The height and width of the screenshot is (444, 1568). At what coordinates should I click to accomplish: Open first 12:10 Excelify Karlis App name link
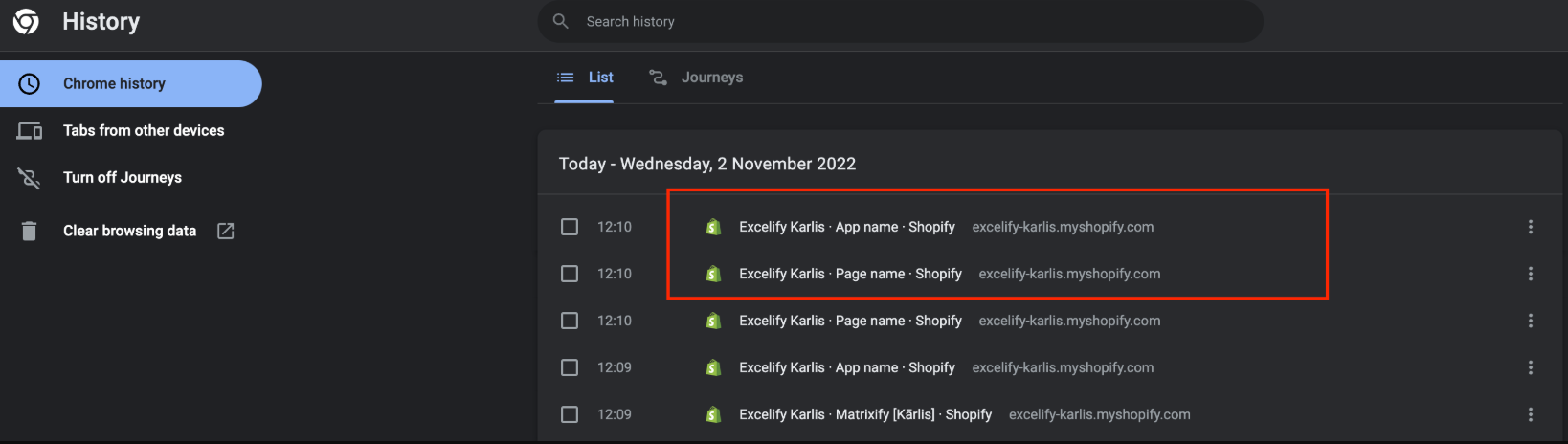[847, 227]
